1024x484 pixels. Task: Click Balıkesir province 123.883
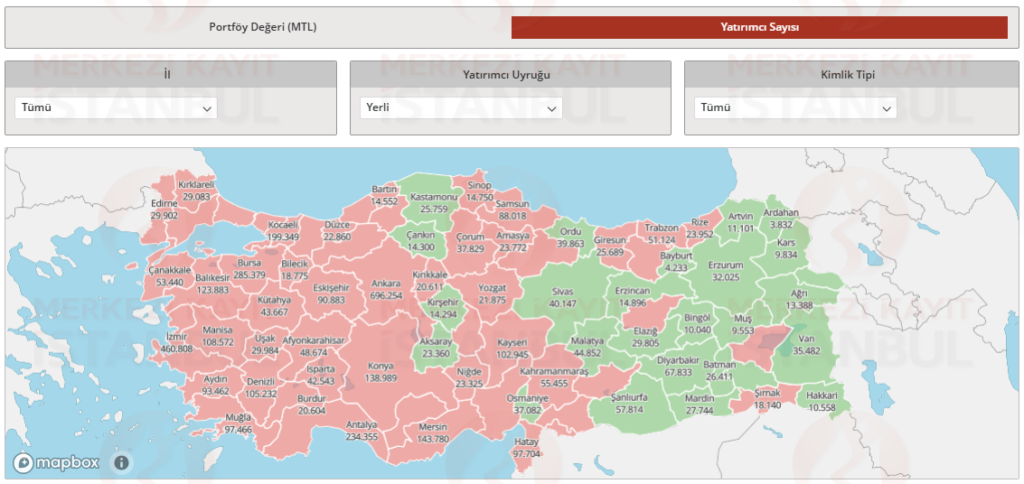tap(213, 283)
